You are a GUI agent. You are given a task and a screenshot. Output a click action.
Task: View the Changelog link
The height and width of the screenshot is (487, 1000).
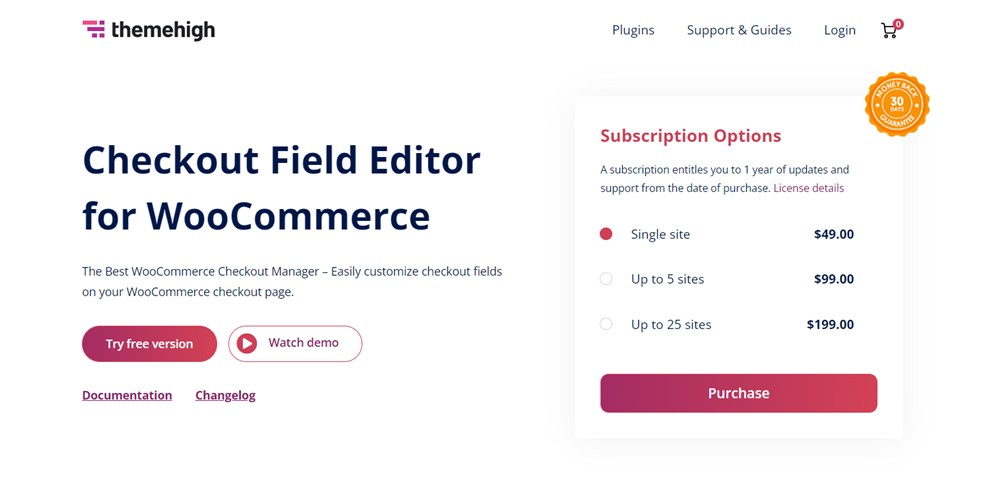225,395
